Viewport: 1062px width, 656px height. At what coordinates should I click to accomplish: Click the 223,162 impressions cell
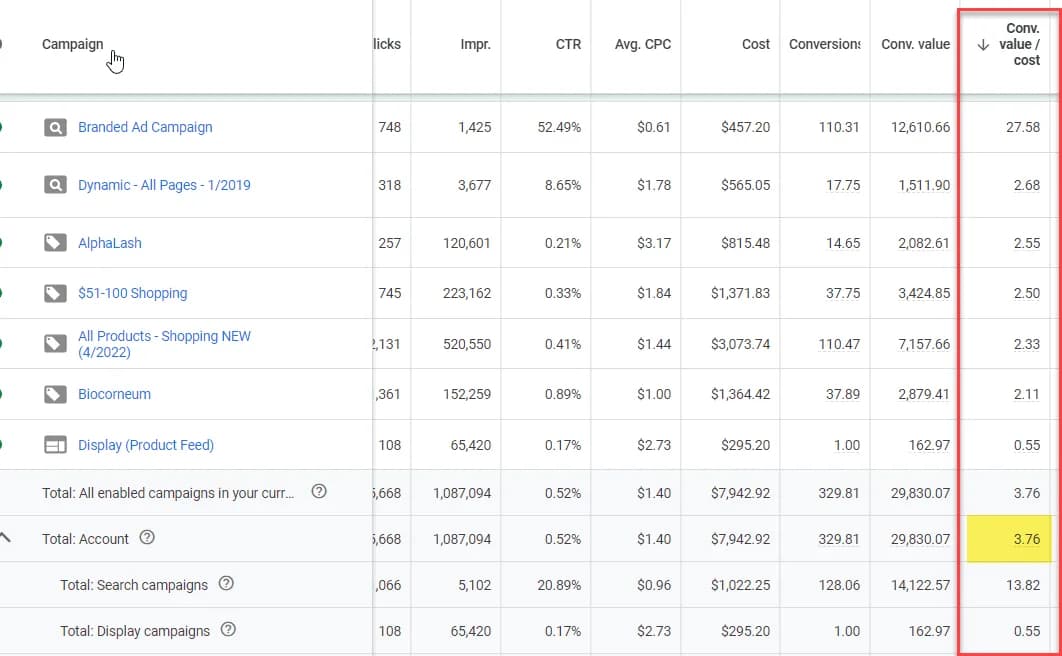(467, 293)
